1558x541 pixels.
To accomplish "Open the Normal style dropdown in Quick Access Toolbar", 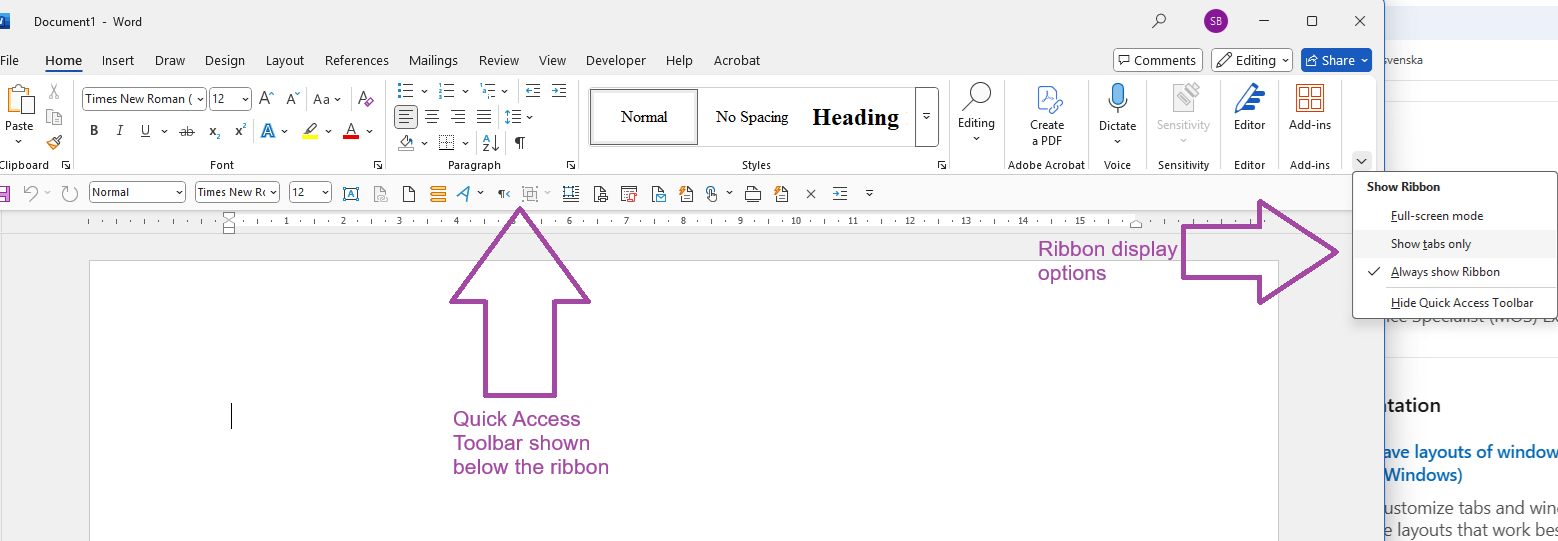I will coord(180,192).
